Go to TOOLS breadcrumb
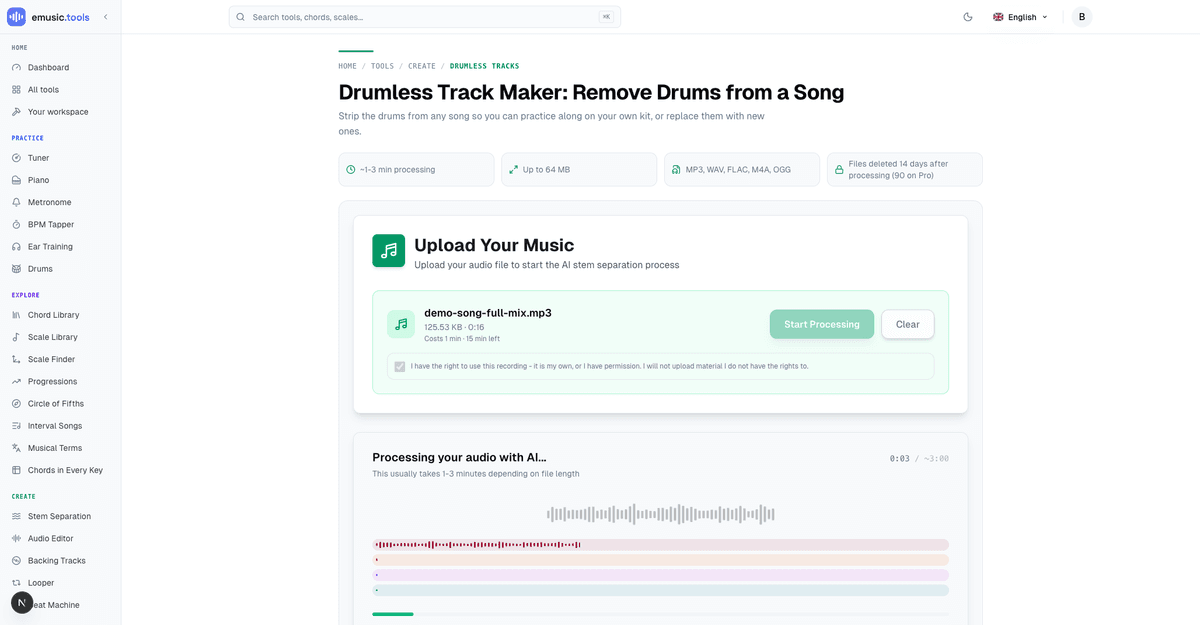The image size is (1200, 625). pyautogui.click(x=382, y=66)
